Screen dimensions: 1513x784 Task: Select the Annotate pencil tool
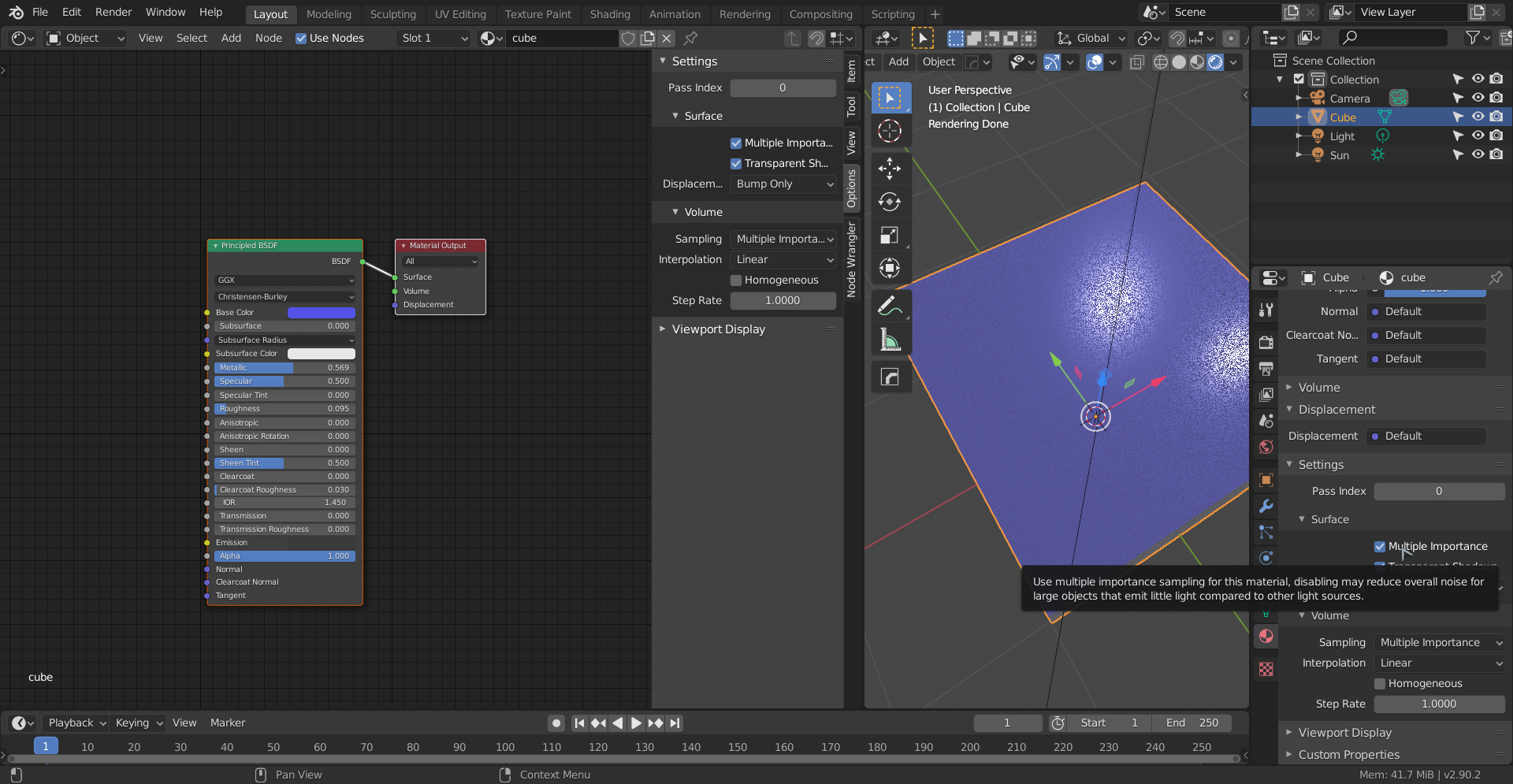tap(890, 306)
